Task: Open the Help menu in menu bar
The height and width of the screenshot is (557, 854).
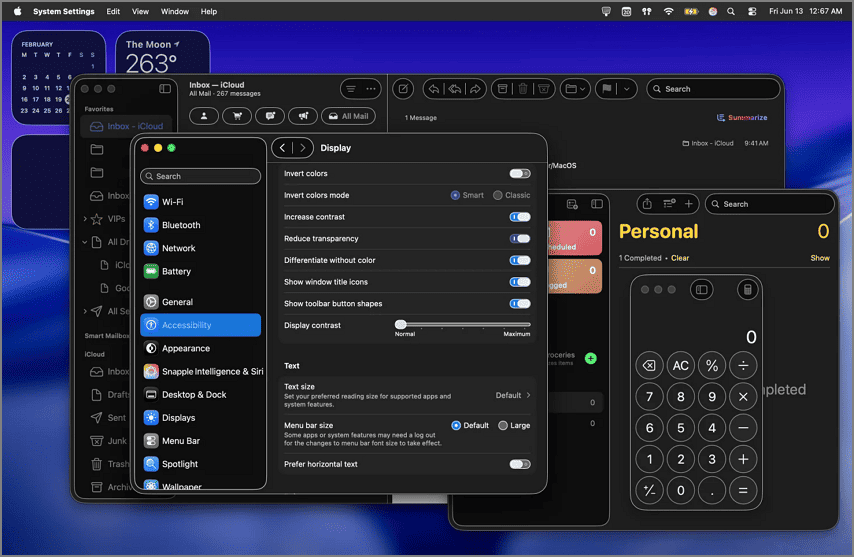Action: (209, 11)
